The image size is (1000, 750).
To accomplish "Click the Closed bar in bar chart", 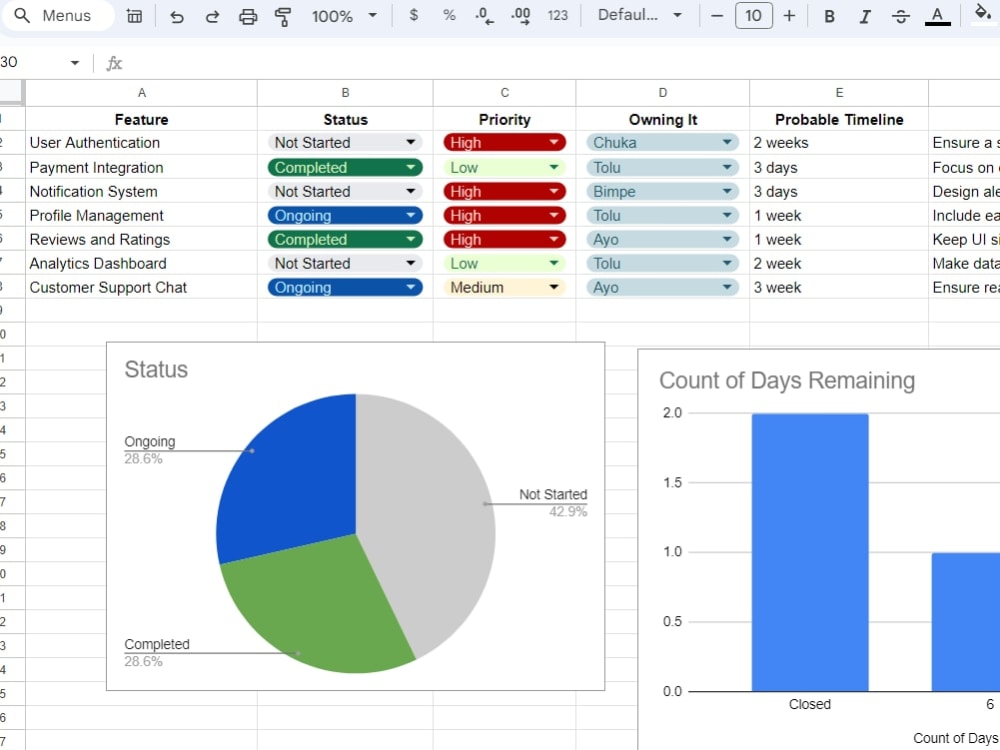I will tap(810, 552).
